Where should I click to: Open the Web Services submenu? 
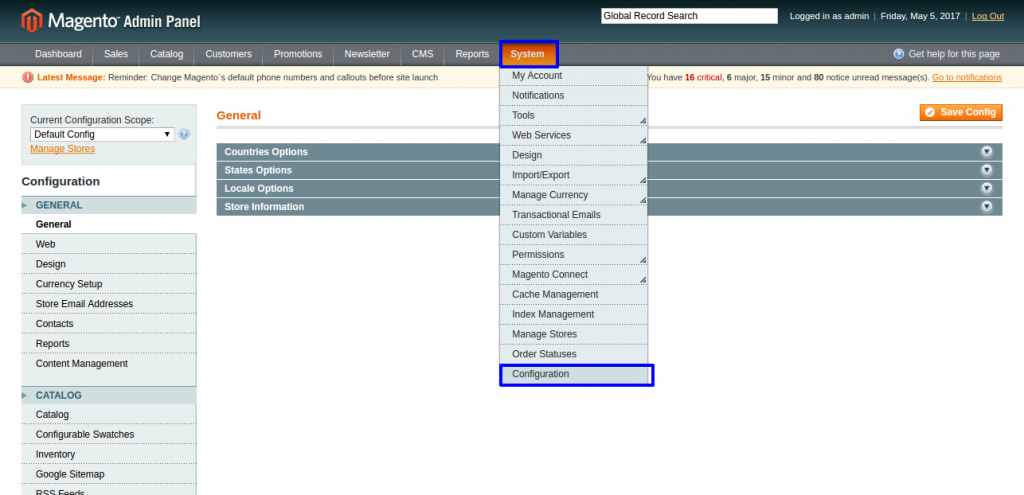pyautogui.click(x=574, y=135)
